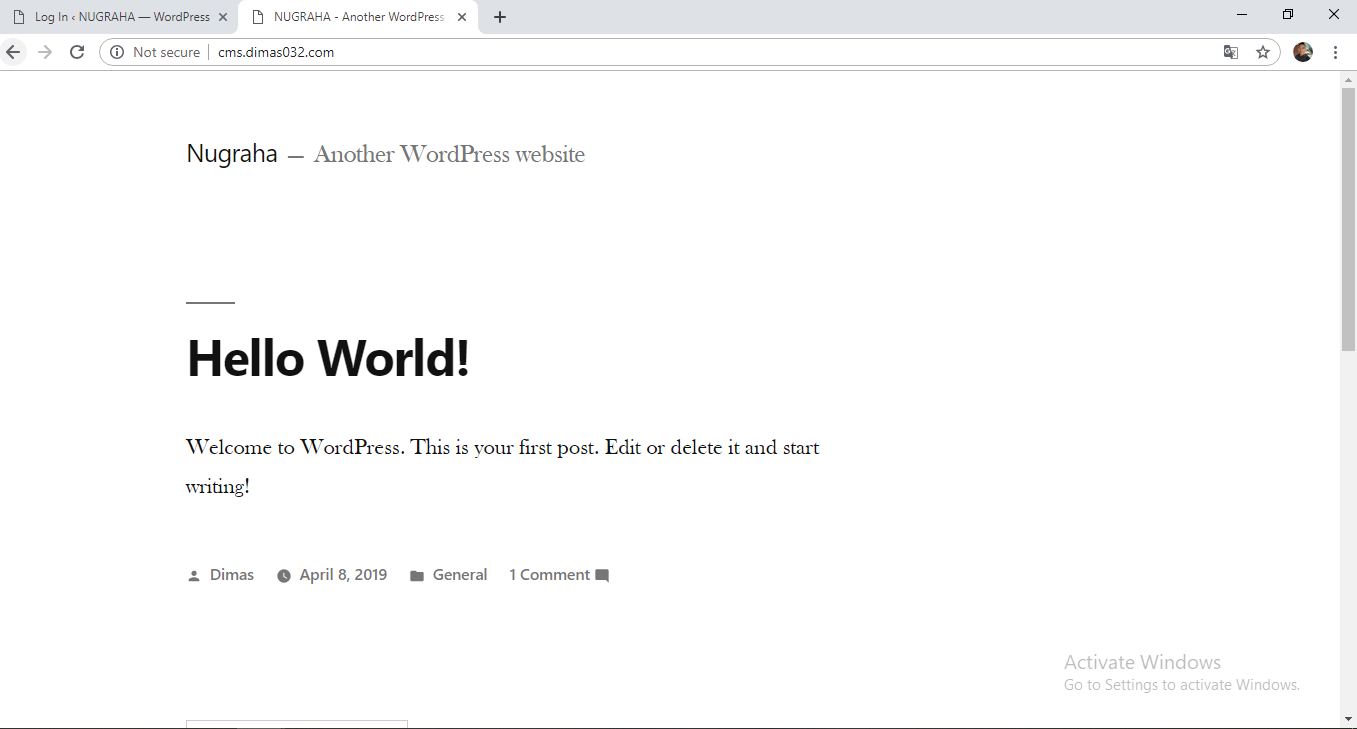The image size is (1357, 729).
Task: Open the General category link
Action: click(460, 575)
